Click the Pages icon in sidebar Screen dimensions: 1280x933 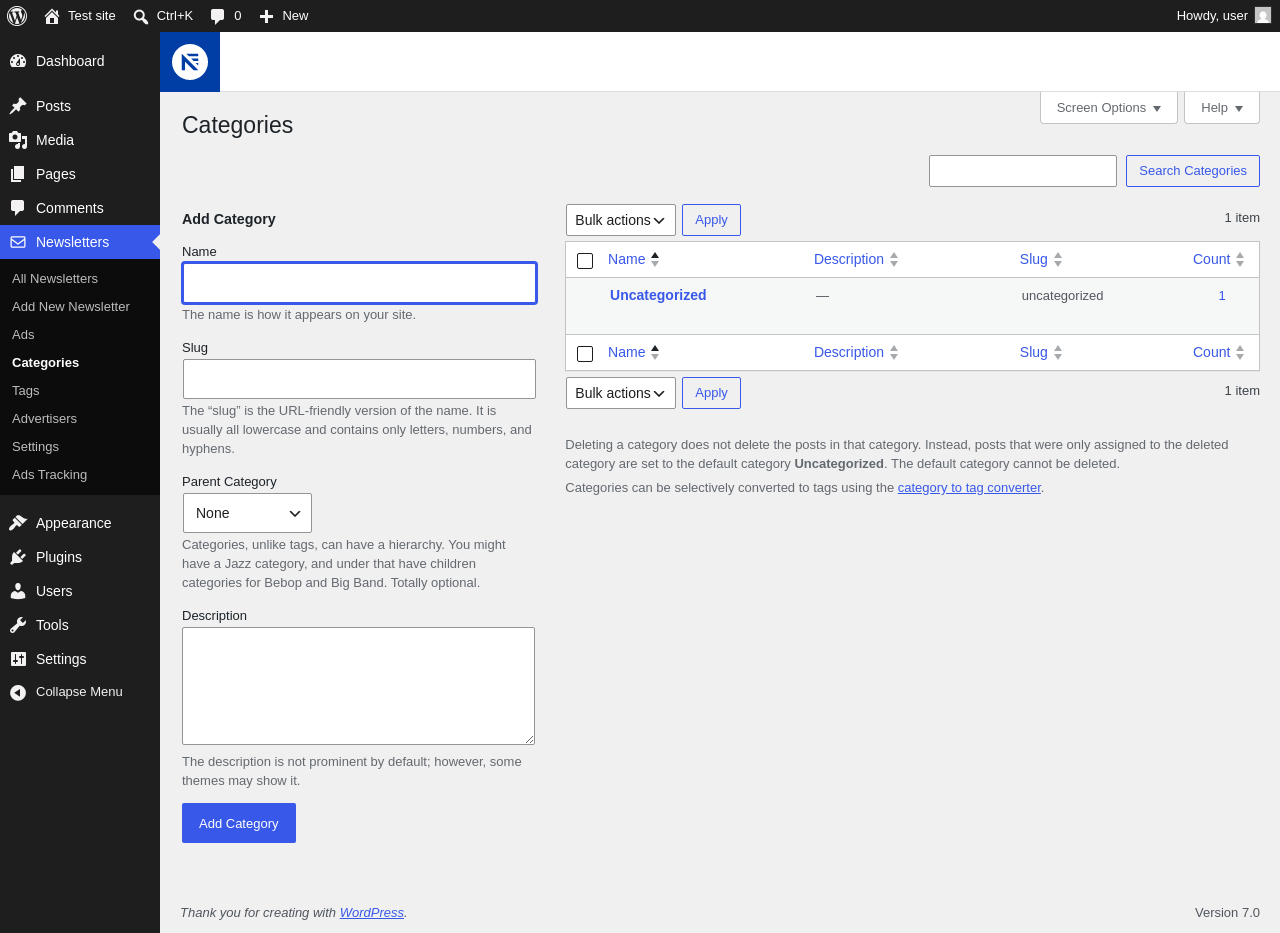[18, 174]
